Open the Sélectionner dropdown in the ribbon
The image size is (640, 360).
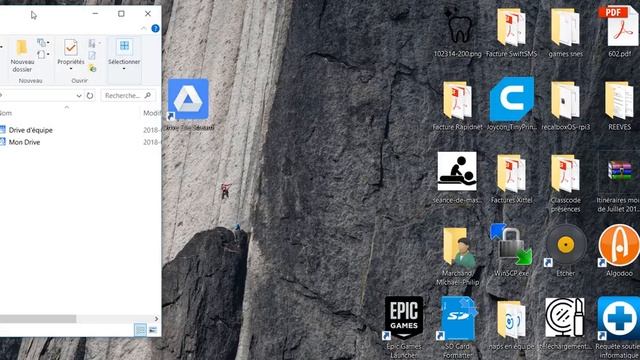[x=124, y=55]
